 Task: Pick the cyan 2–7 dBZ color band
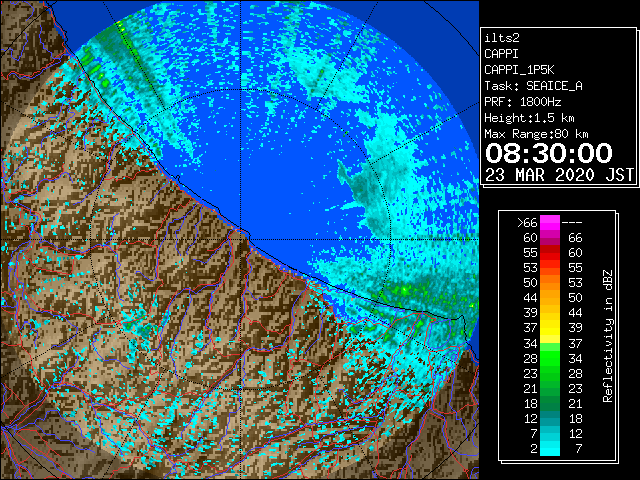550,449
